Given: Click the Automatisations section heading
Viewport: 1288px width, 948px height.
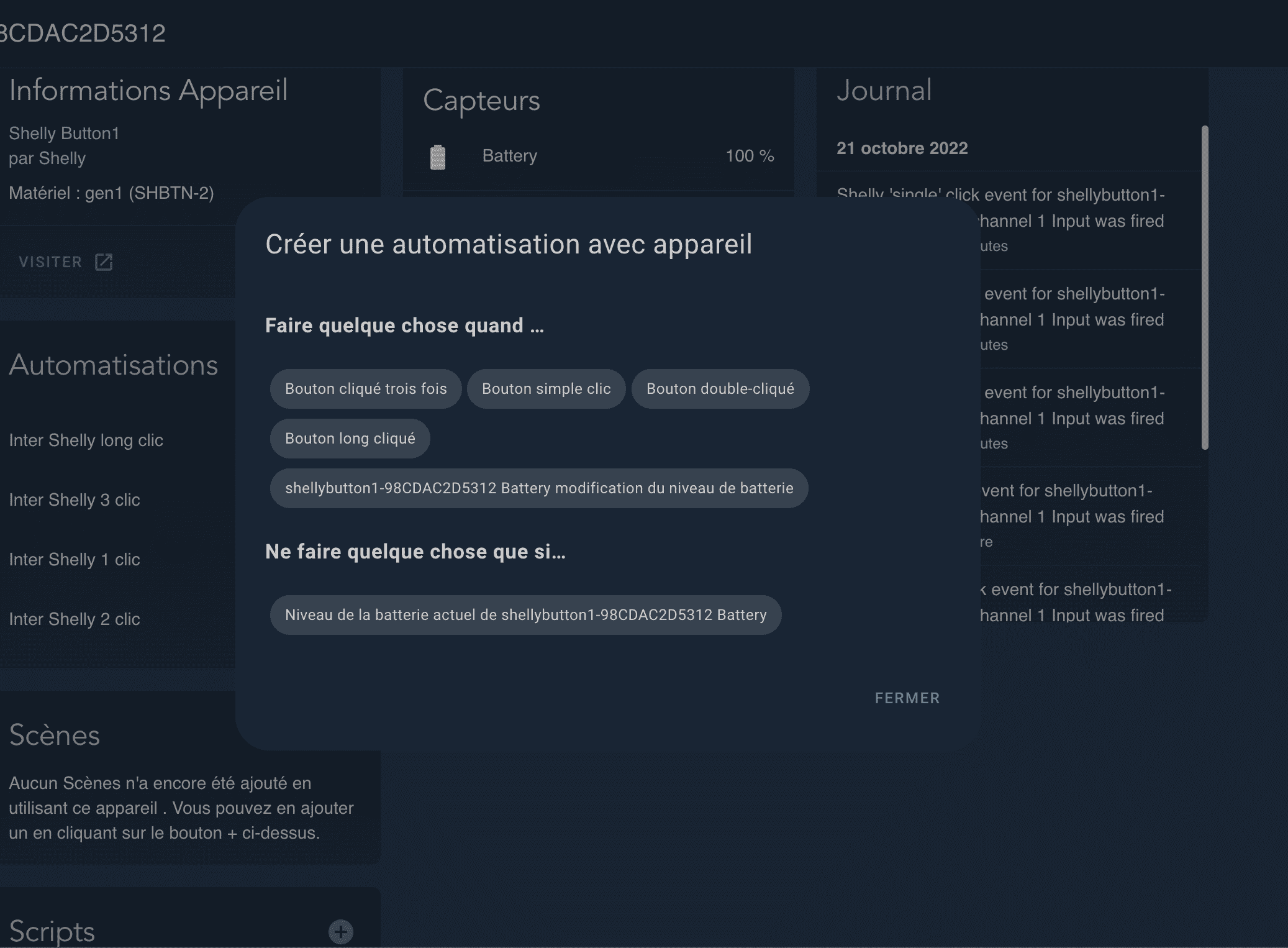Looking at the screenshot, I should pos(114,365).
